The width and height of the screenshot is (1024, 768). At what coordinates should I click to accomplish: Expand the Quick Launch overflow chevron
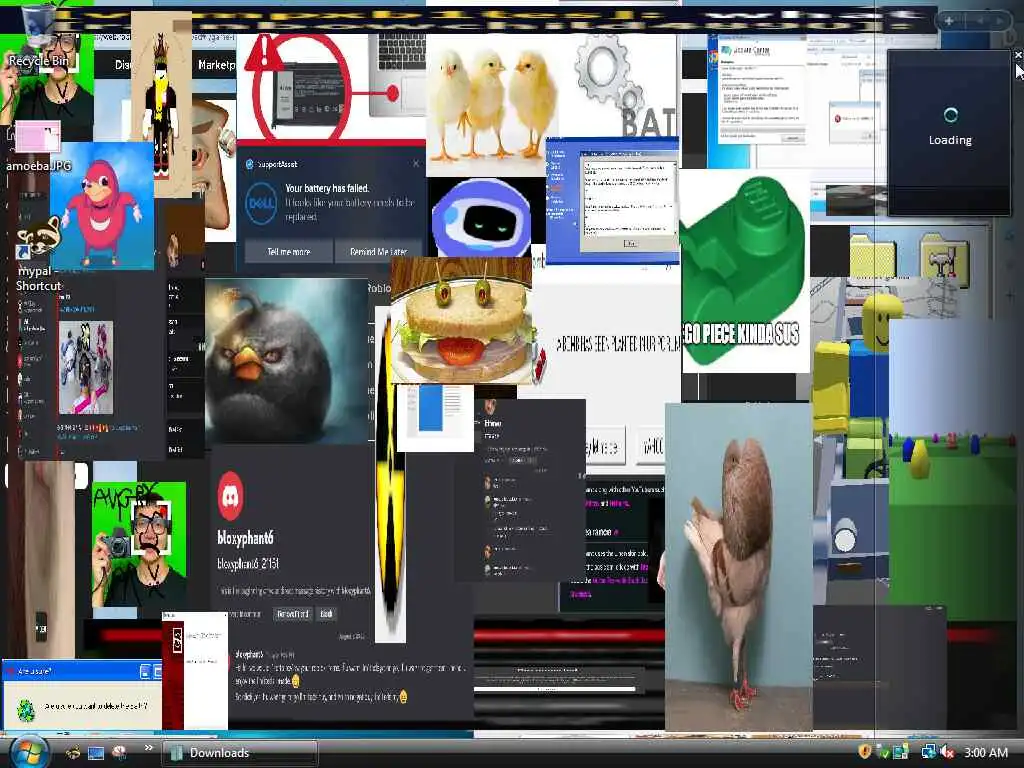pos(148,748)
